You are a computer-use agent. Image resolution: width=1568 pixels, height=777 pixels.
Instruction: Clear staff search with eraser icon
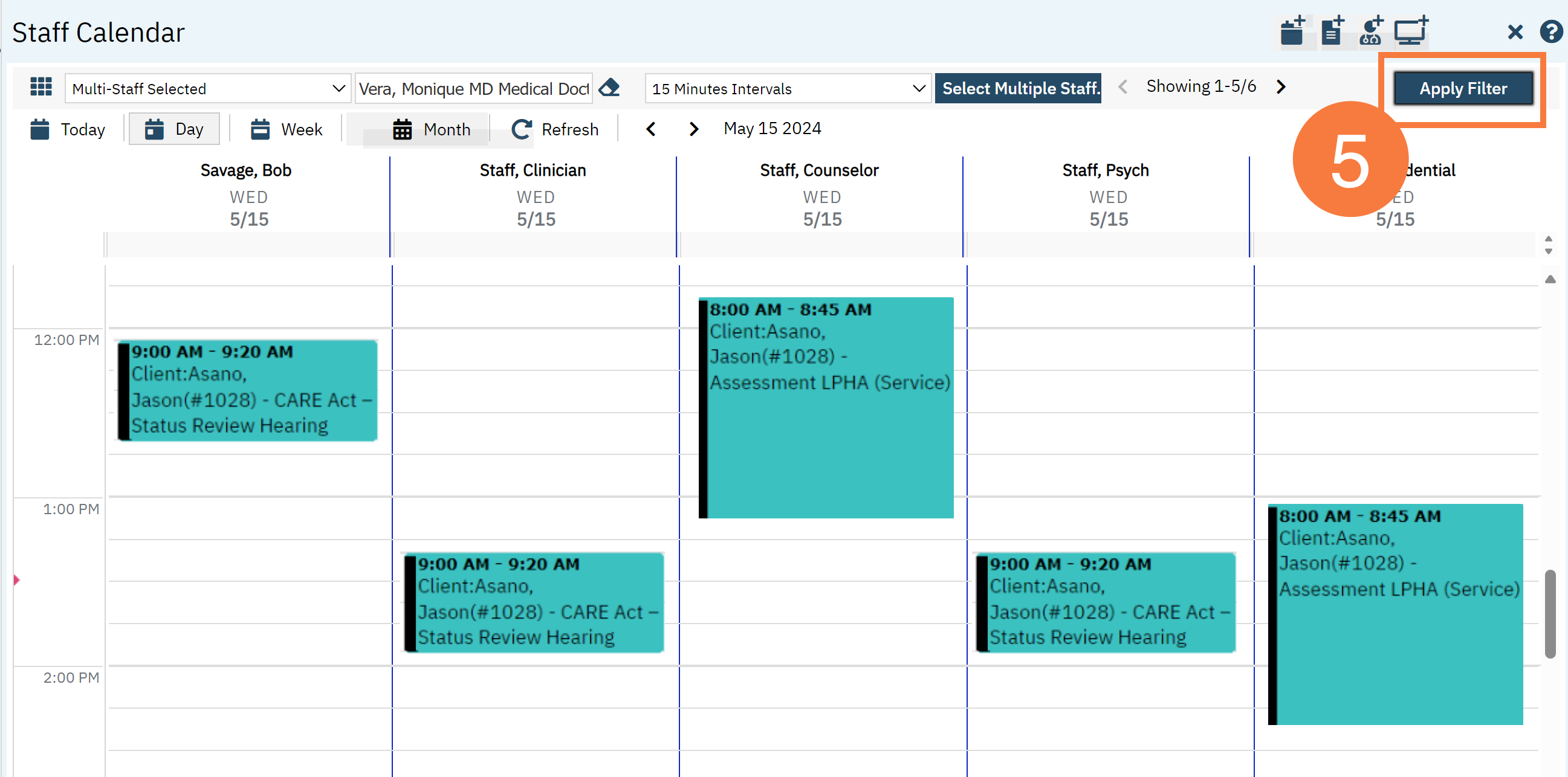[609, 88]
